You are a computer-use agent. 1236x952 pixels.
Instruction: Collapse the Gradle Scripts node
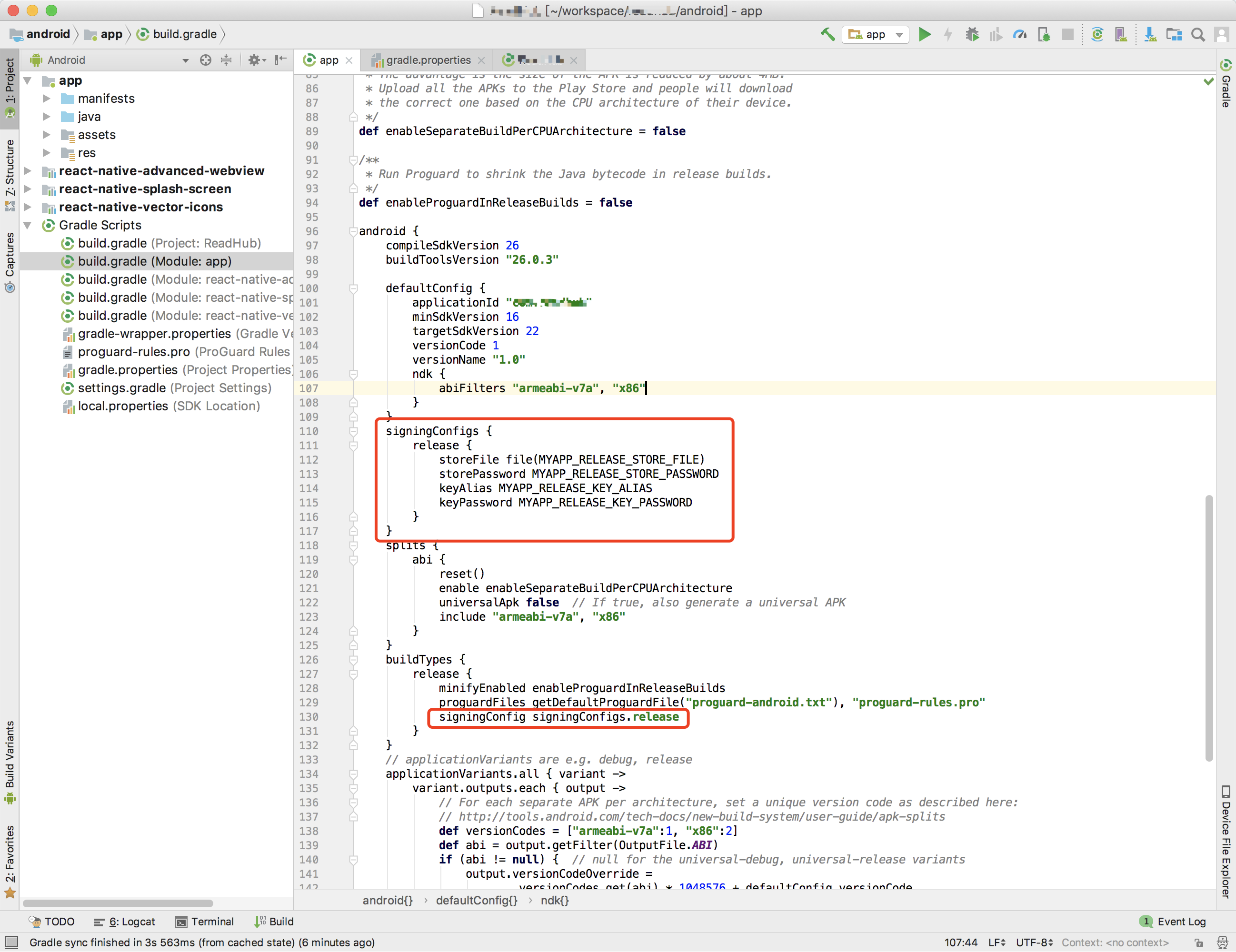pyautogui.click(x=27, y=225)
